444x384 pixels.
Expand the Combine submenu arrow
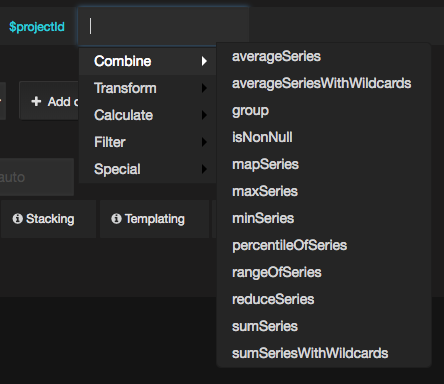pyautogui.click(x=204, y=61)
